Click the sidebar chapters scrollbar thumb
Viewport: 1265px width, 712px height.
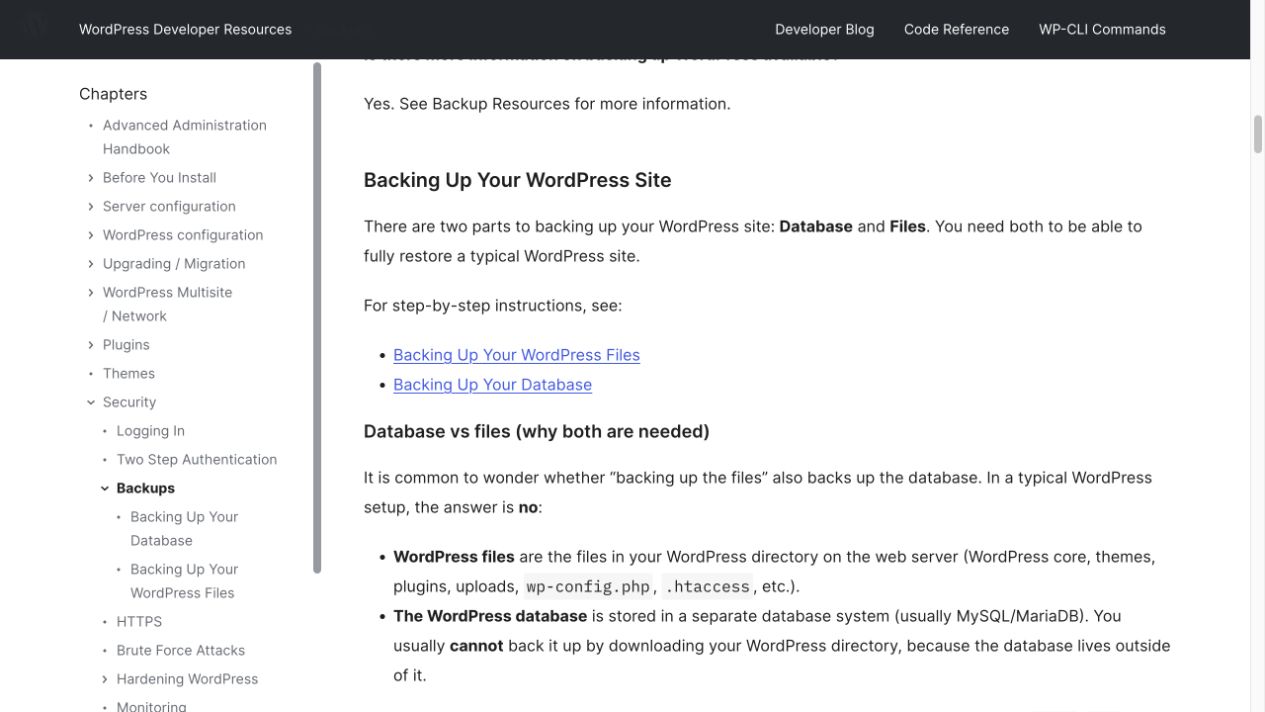coord(317,318)
